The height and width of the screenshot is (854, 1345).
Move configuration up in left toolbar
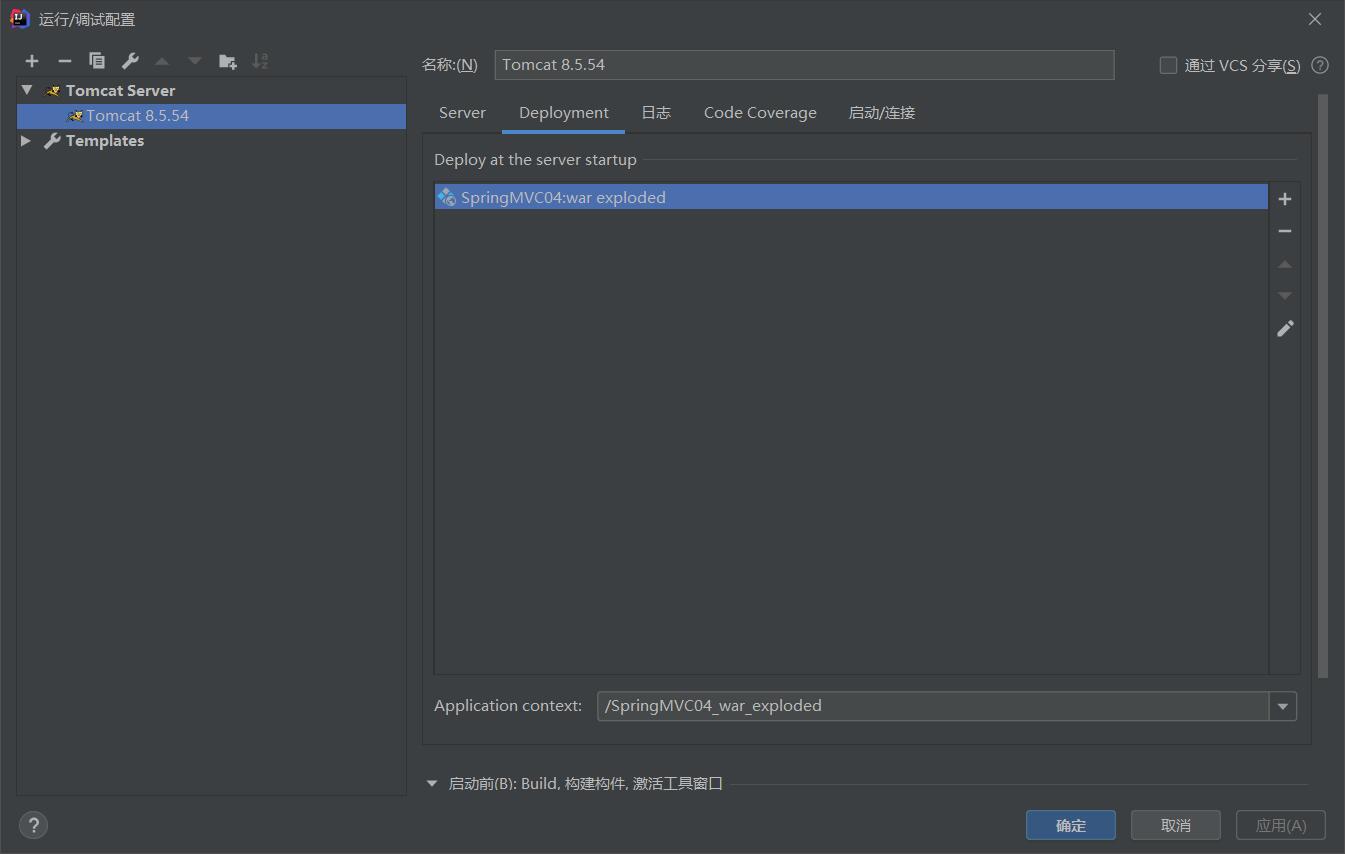click(x=162, y=61)
